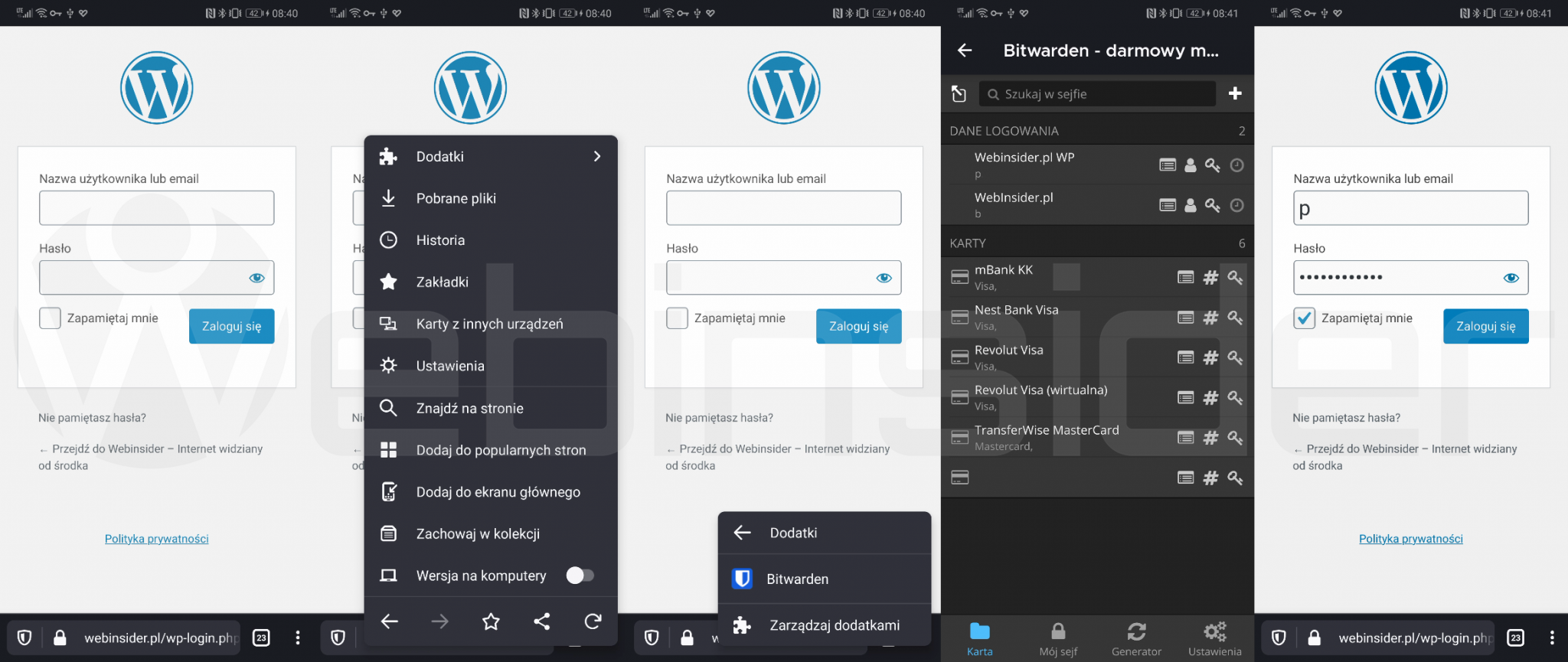
Task: Select Zachowaj w kolekcji menu entry
Action: pos(491,533)
